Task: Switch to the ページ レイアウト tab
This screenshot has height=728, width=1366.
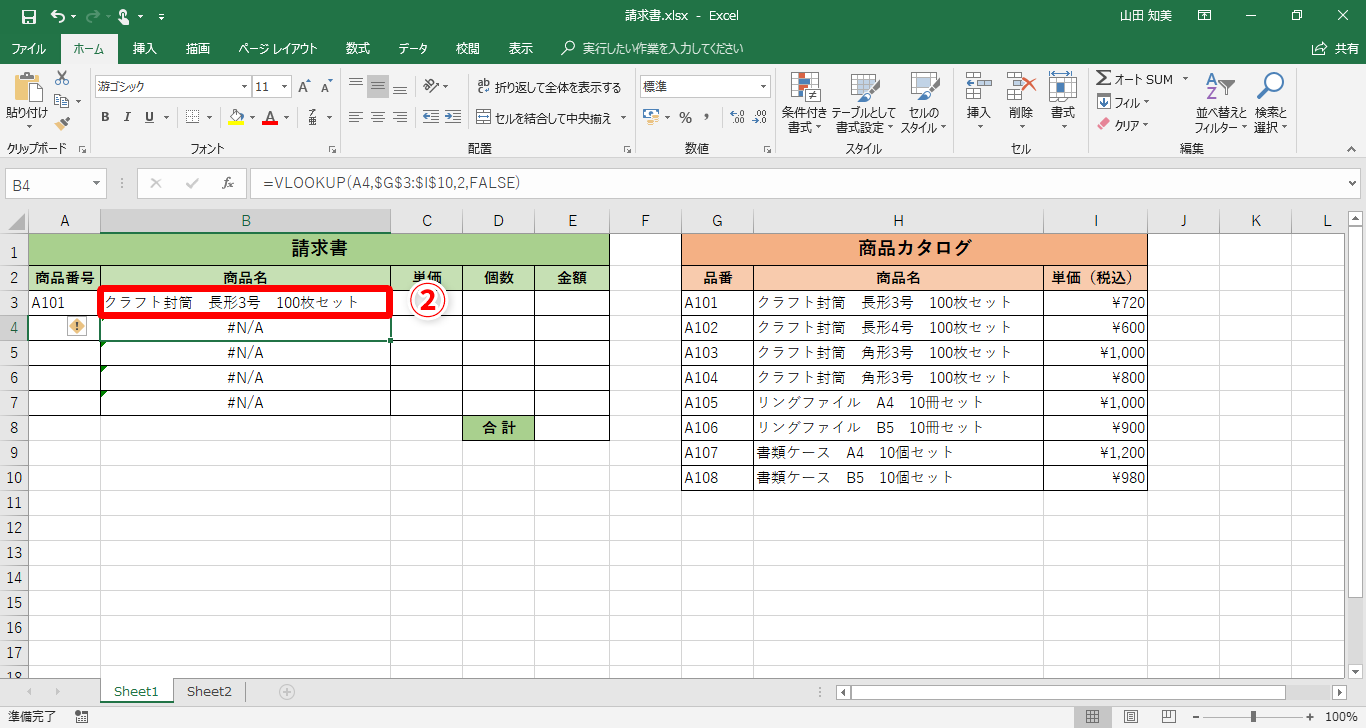Action: 278,48
